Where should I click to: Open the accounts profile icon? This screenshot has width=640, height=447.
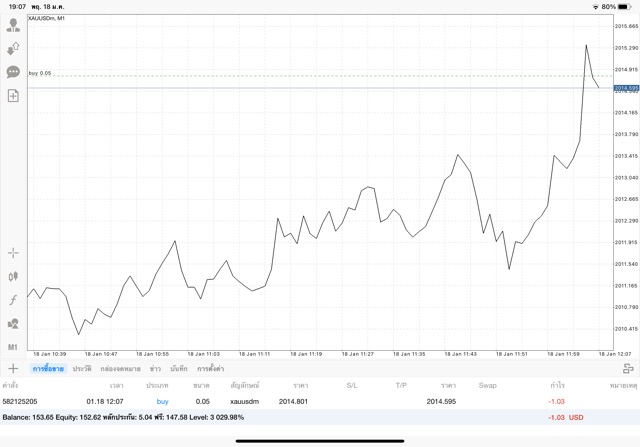pos(13,25)
